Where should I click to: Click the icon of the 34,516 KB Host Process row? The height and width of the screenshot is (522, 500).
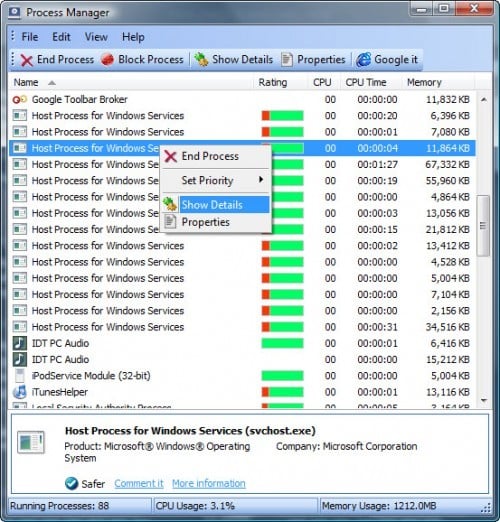coord(20,327)
